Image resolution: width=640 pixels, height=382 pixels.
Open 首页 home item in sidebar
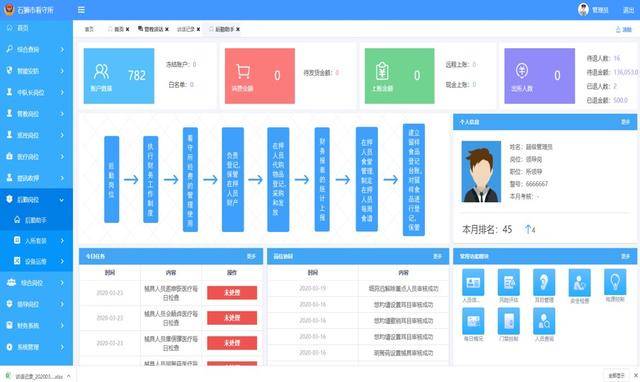[x=23, y=28]
